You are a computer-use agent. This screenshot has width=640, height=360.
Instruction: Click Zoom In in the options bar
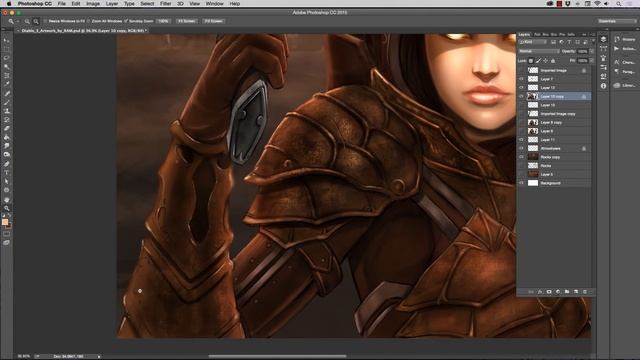coord(27,21)
